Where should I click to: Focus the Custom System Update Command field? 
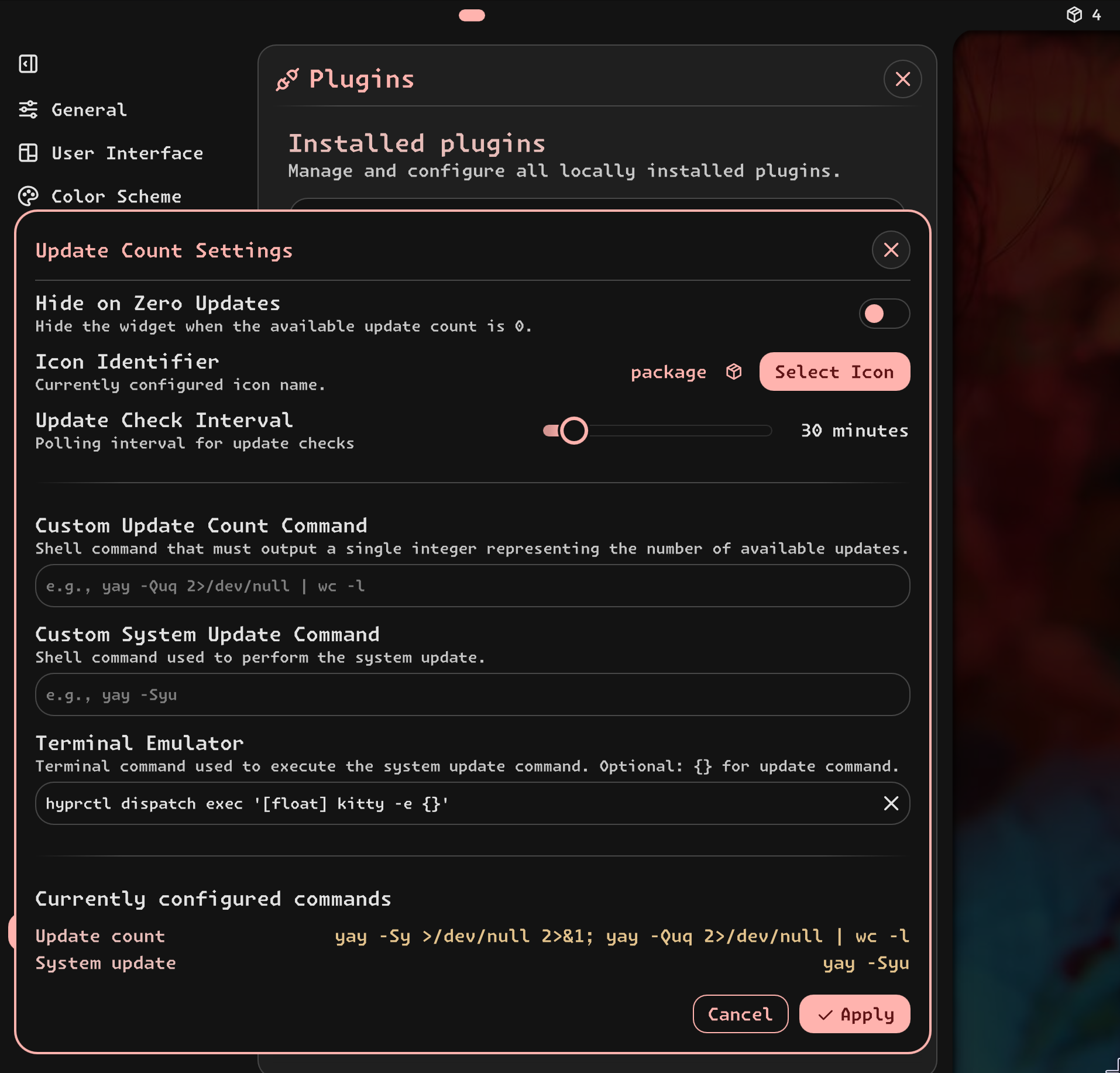pyautogui.click(x=472, y=694)
